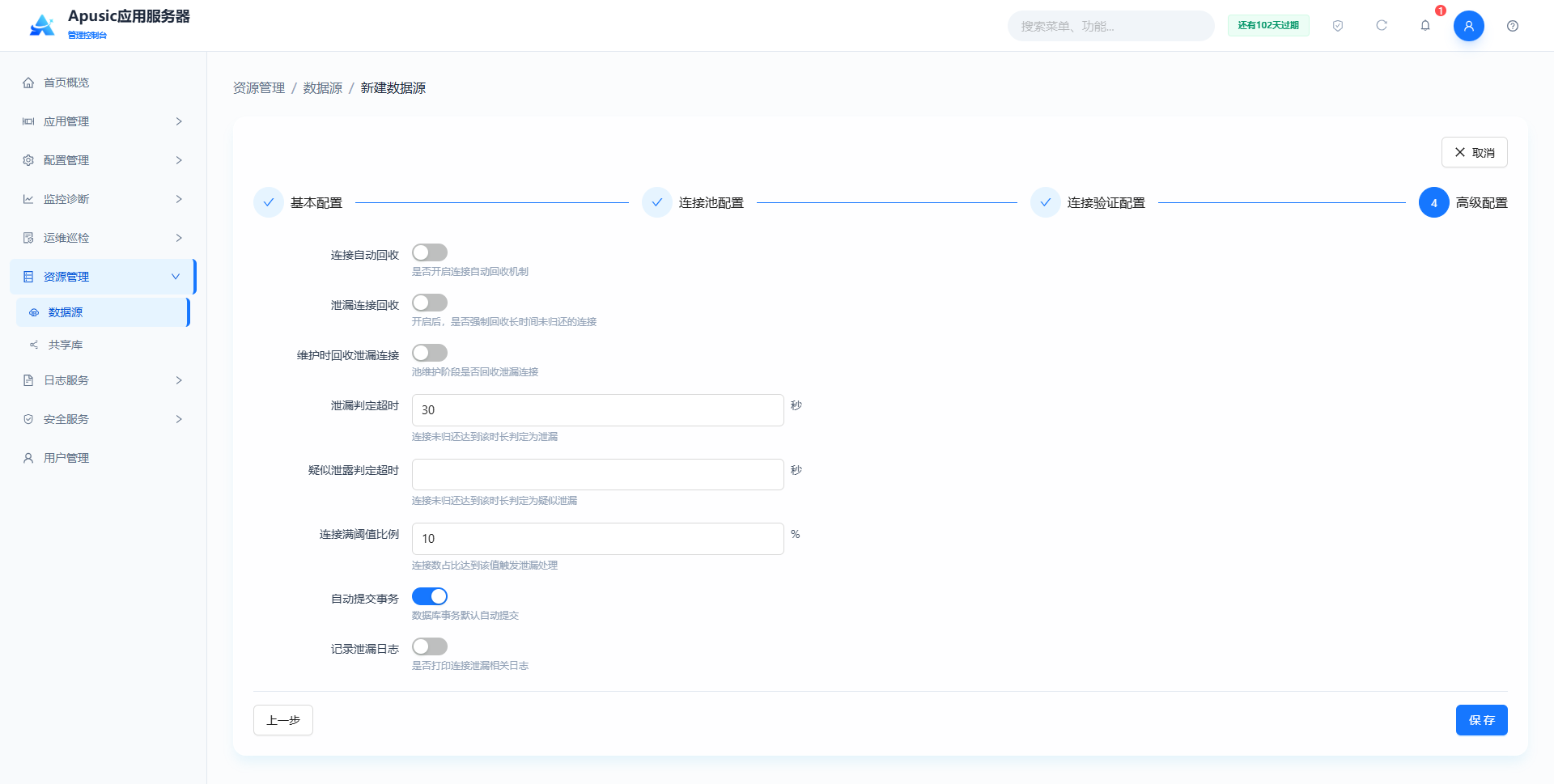Toggle the 维护时回收泄漏连接 switch
Screen dimensions: 1554x784
tap(430, 353)
